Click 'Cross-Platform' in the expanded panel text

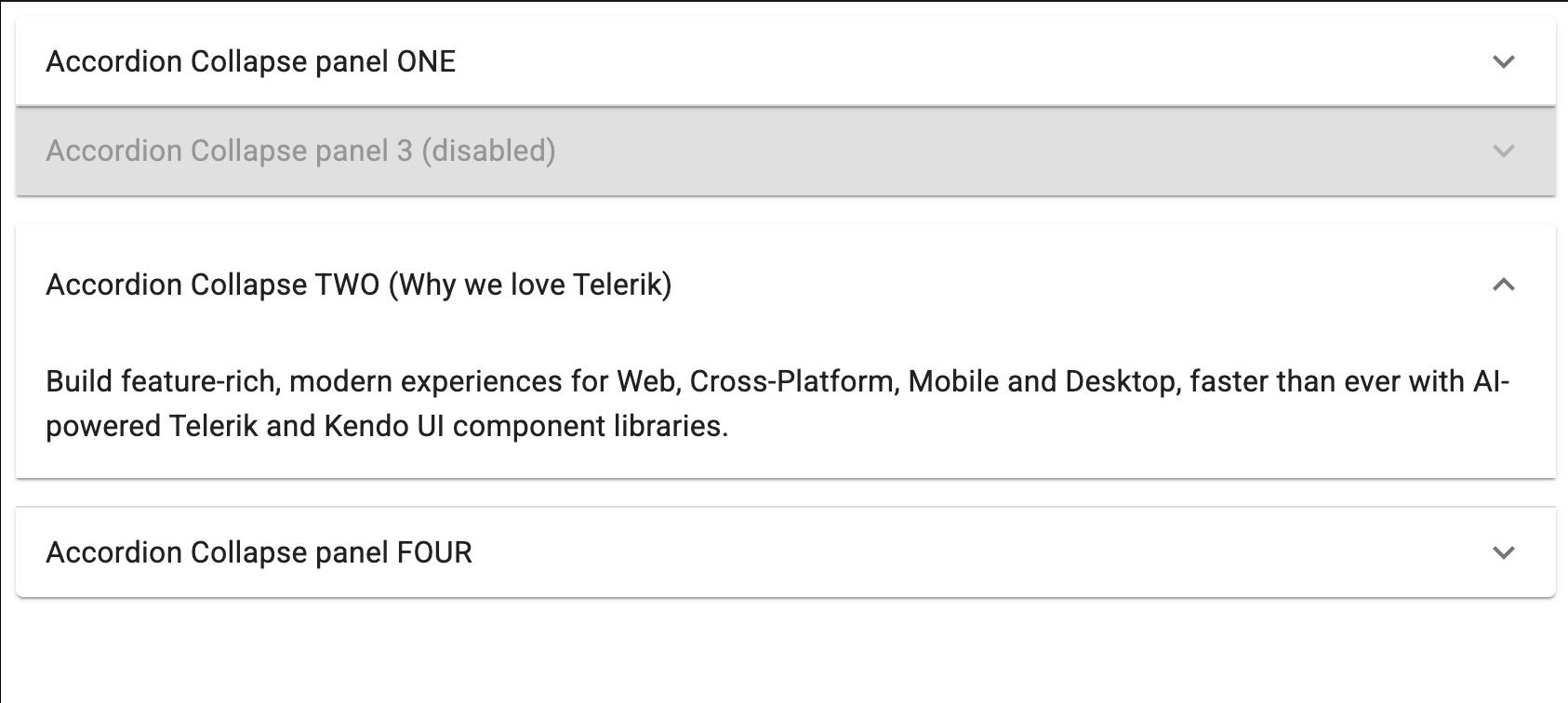click(791, 381)
